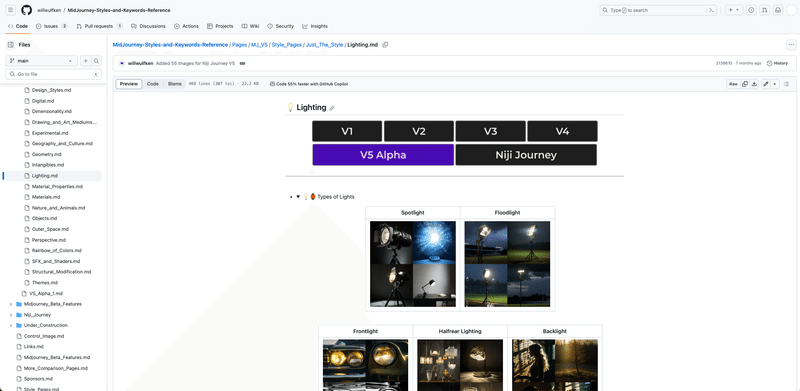The image size is (800, 391).
Task: Click the V5 Alpha button
Action: click(383, 155)
